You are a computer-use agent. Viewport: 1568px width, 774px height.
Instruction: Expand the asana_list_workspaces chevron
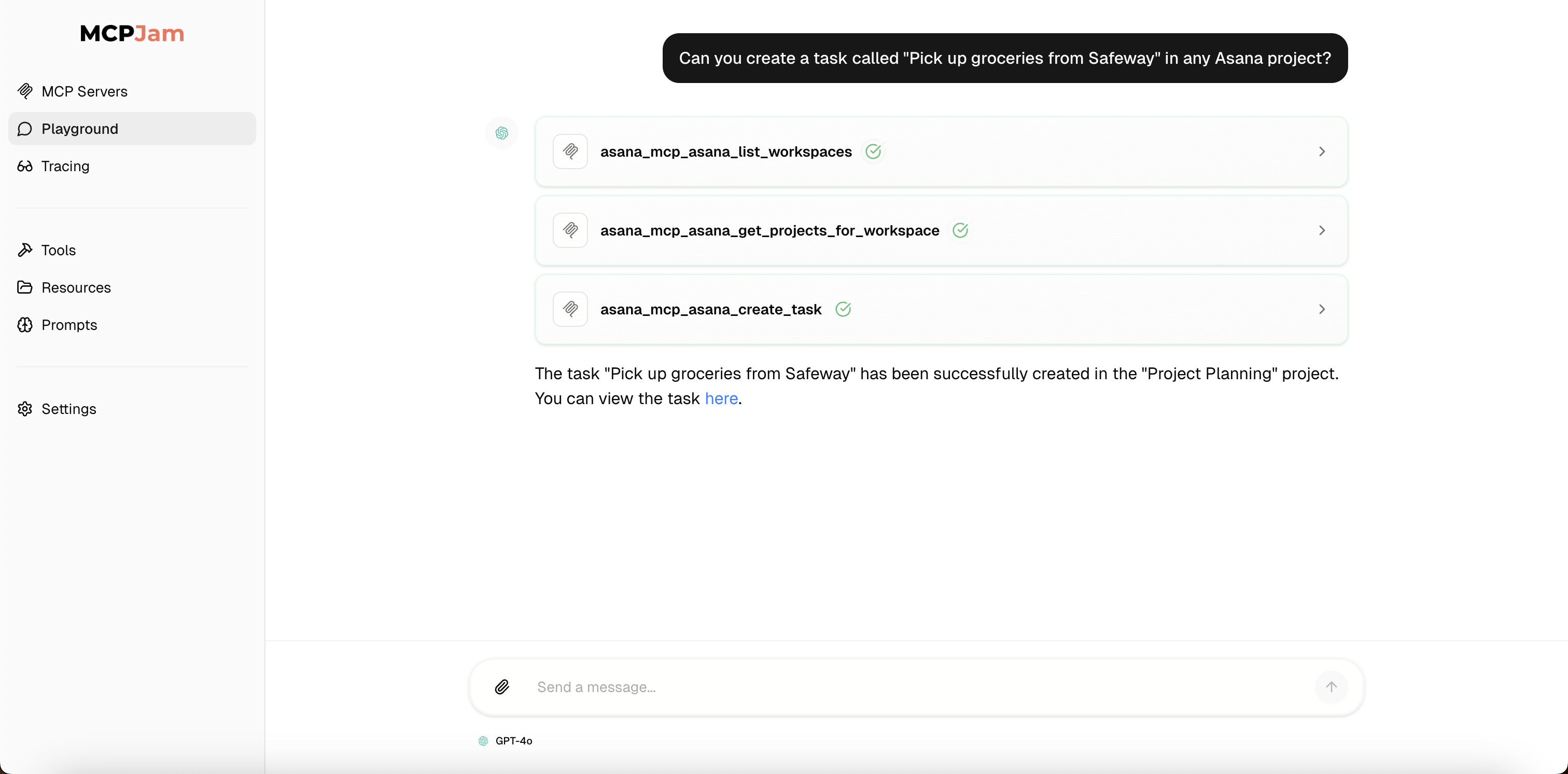pos(1322,151)
